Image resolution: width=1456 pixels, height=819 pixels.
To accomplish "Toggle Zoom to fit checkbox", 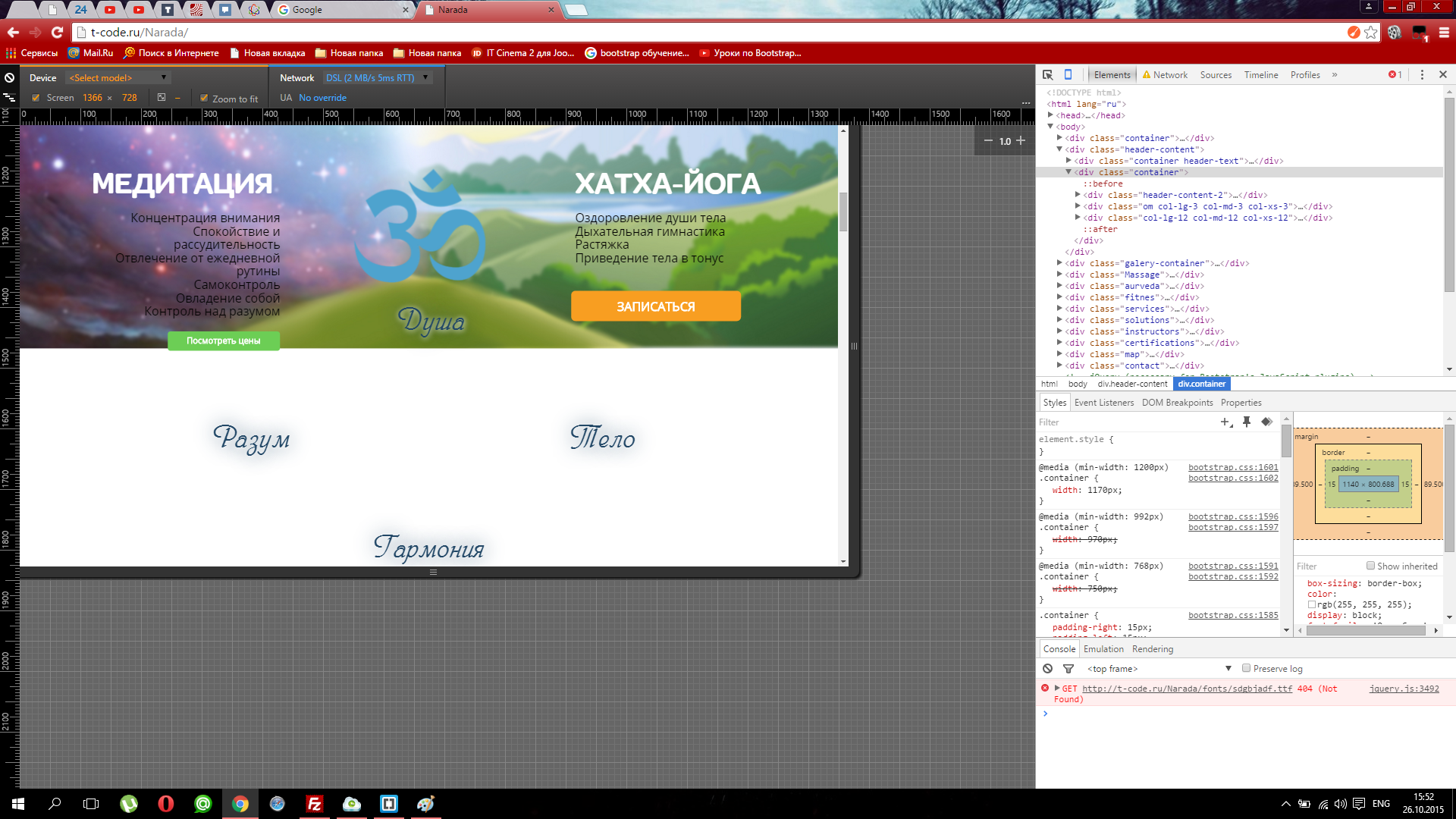I will 204,98.
